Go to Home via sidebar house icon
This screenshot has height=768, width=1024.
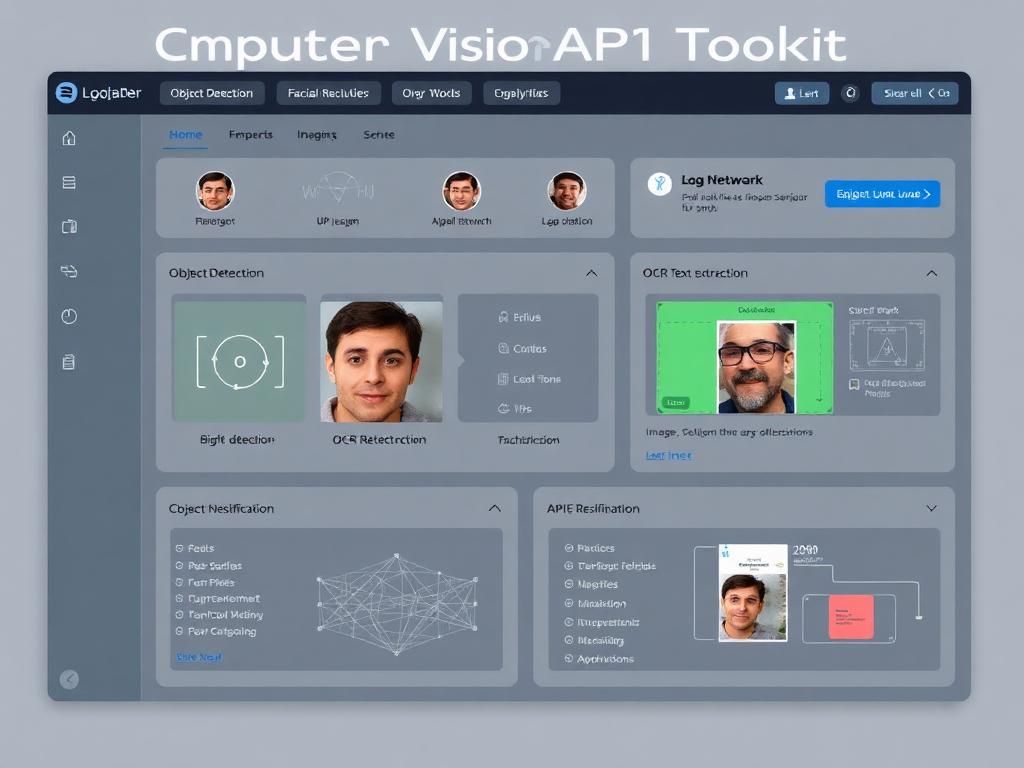[69, 138]
